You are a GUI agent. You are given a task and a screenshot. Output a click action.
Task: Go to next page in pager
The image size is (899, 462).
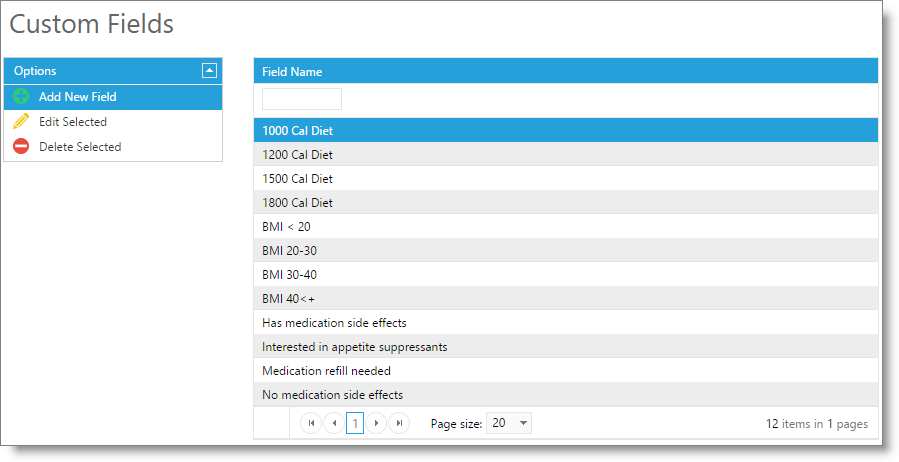tap(376, 423)
